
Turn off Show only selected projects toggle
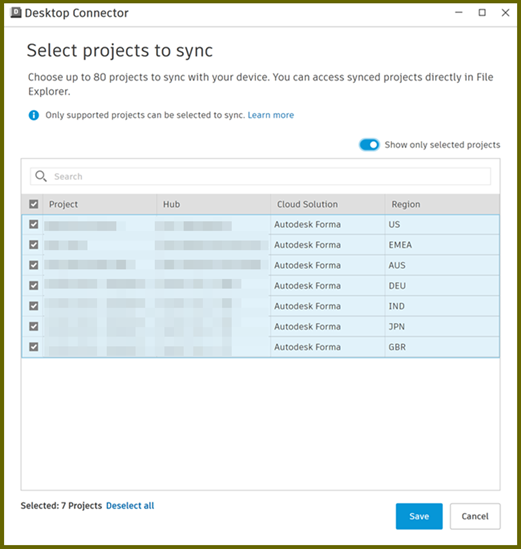tap(369, 145)
